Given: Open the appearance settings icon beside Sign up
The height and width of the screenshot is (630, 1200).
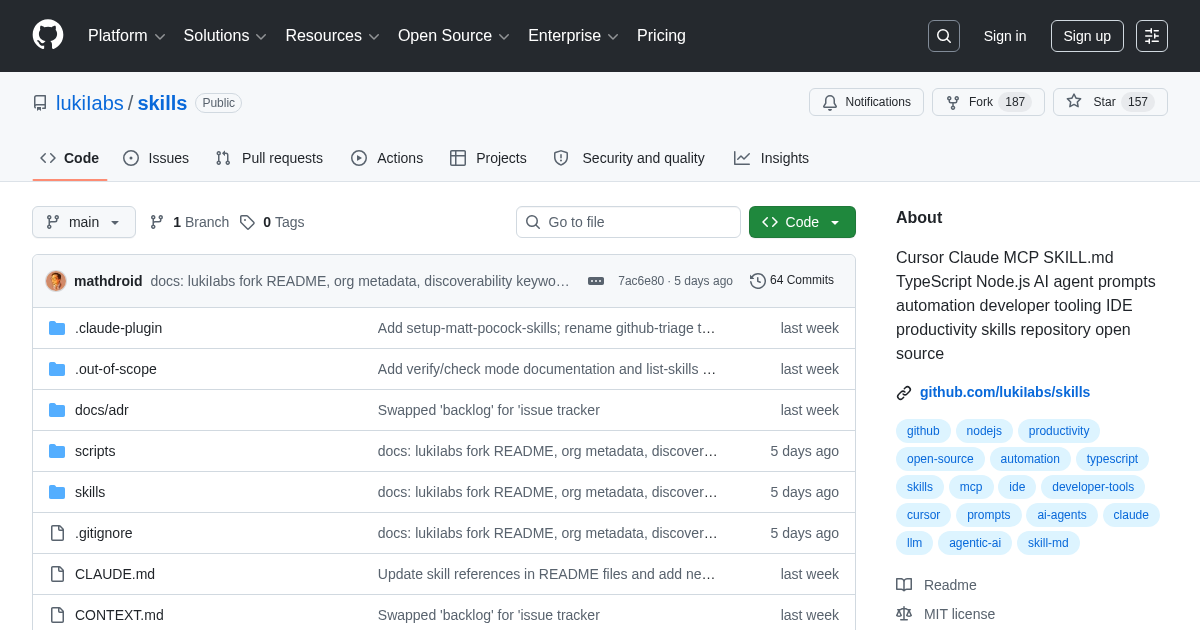Looking at the screenshot, I should pyautogui.click(x=1152, y=36).
